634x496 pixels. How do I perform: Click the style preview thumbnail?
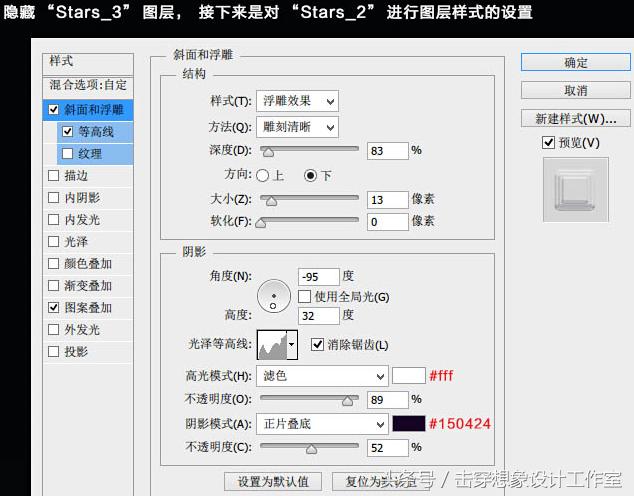click(x=576, y=190)
